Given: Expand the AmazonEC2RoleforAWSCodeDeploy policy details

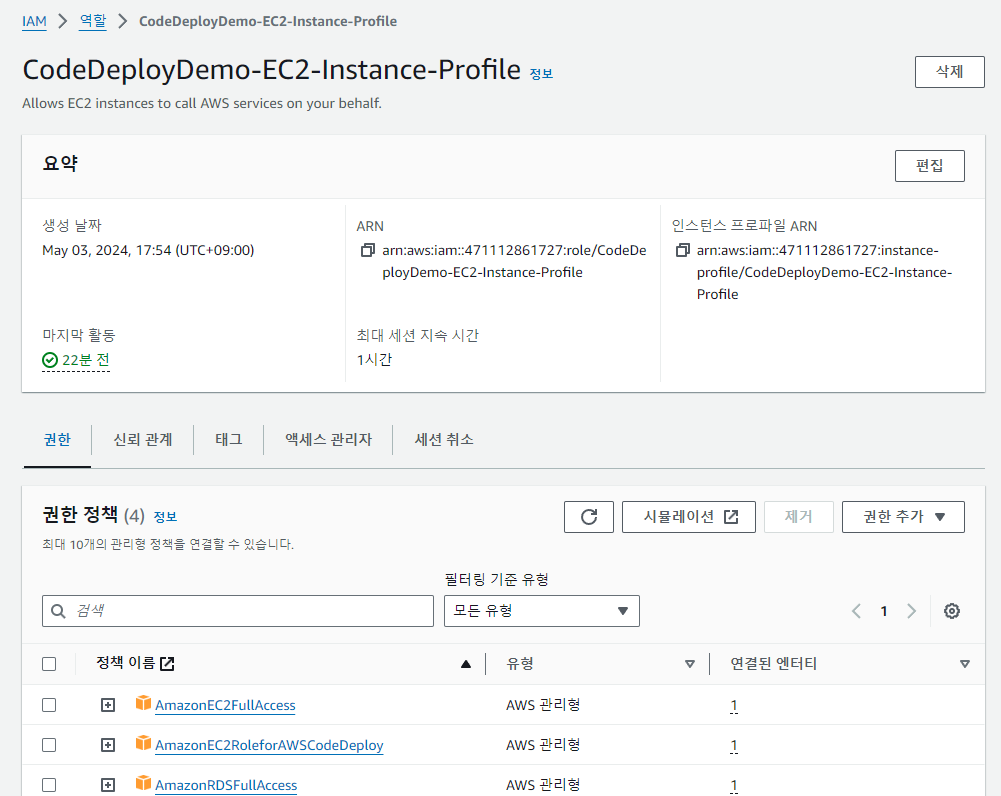Looking at the screenshot, I should pos(108,745).
